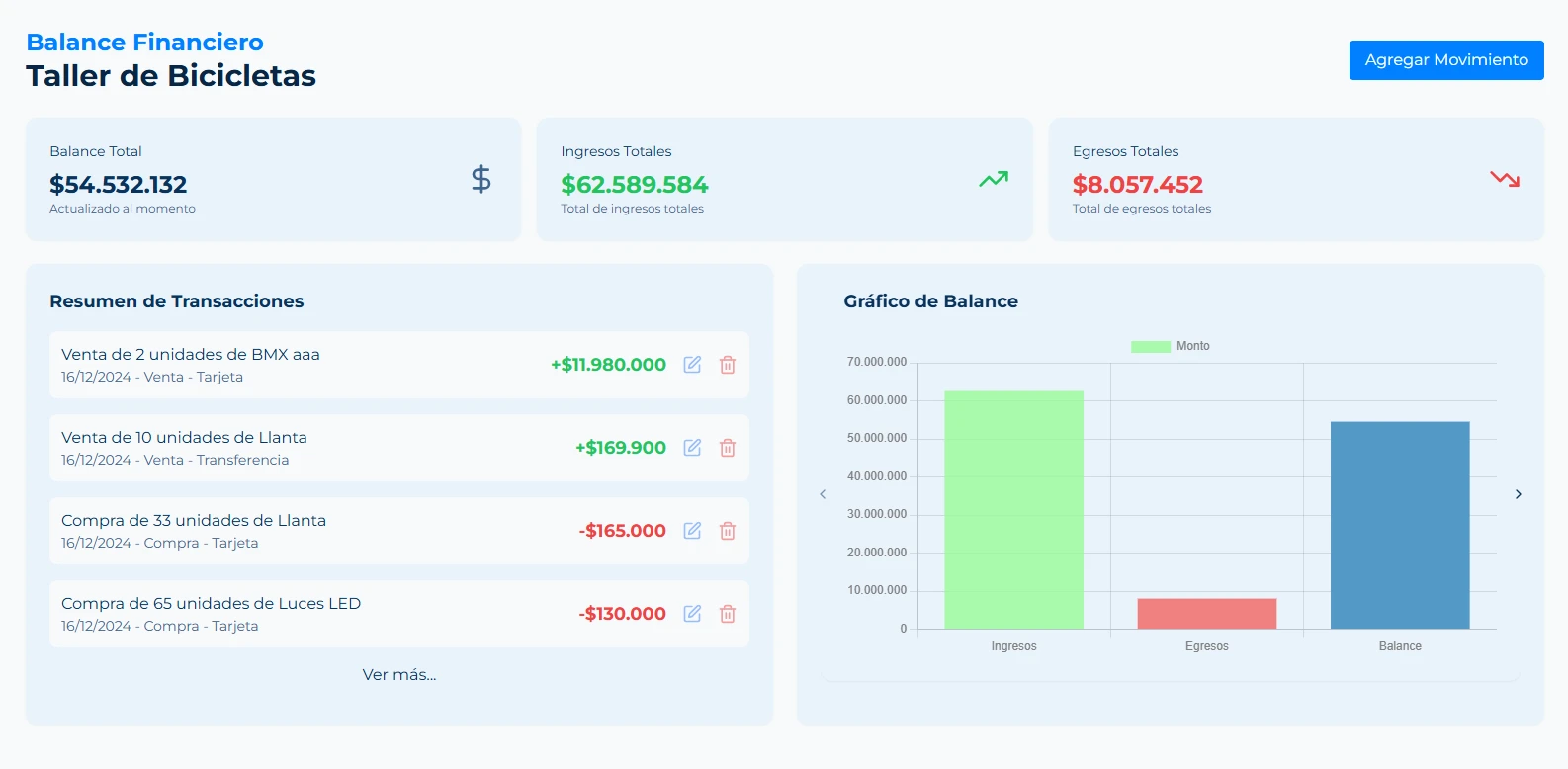Click the +$11.980.000 amount

[609, 365]
